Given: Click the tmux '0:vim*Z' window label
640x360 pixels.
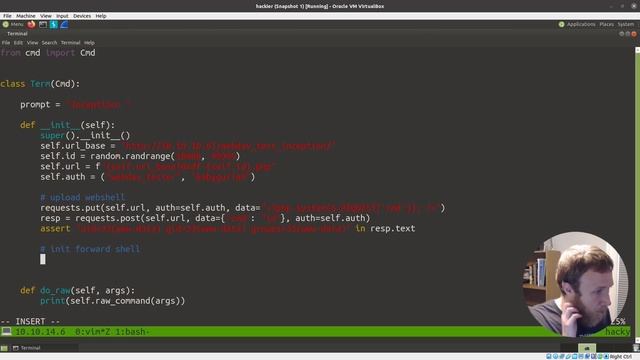Looking at the screenshot, I should click(93, 332).
